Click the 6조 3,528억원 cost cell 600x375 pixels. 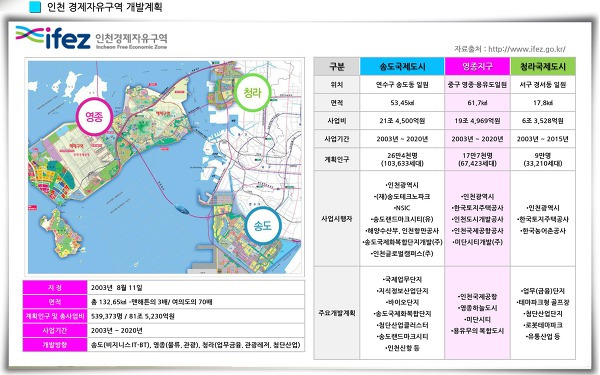coord(543,121)
